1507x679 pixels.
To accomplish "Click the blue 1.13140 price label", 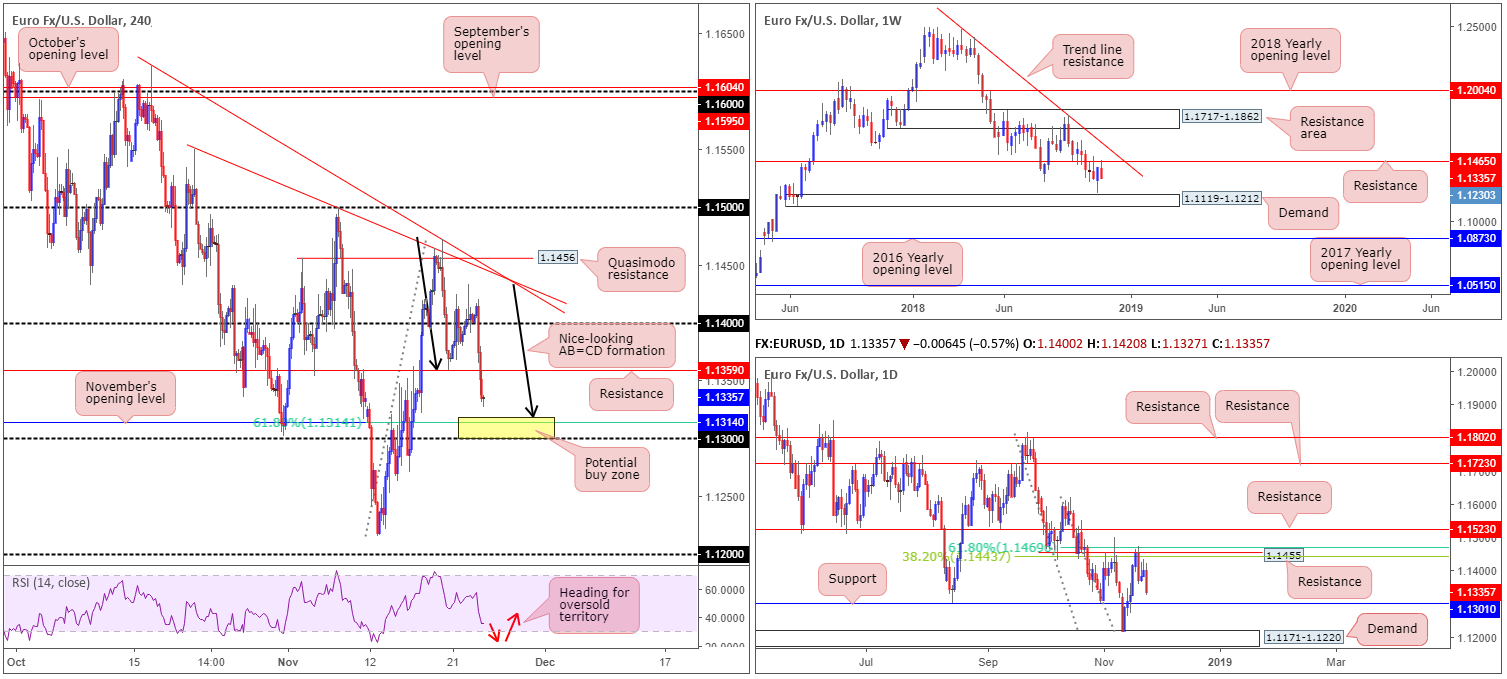I will click(722, 422).
